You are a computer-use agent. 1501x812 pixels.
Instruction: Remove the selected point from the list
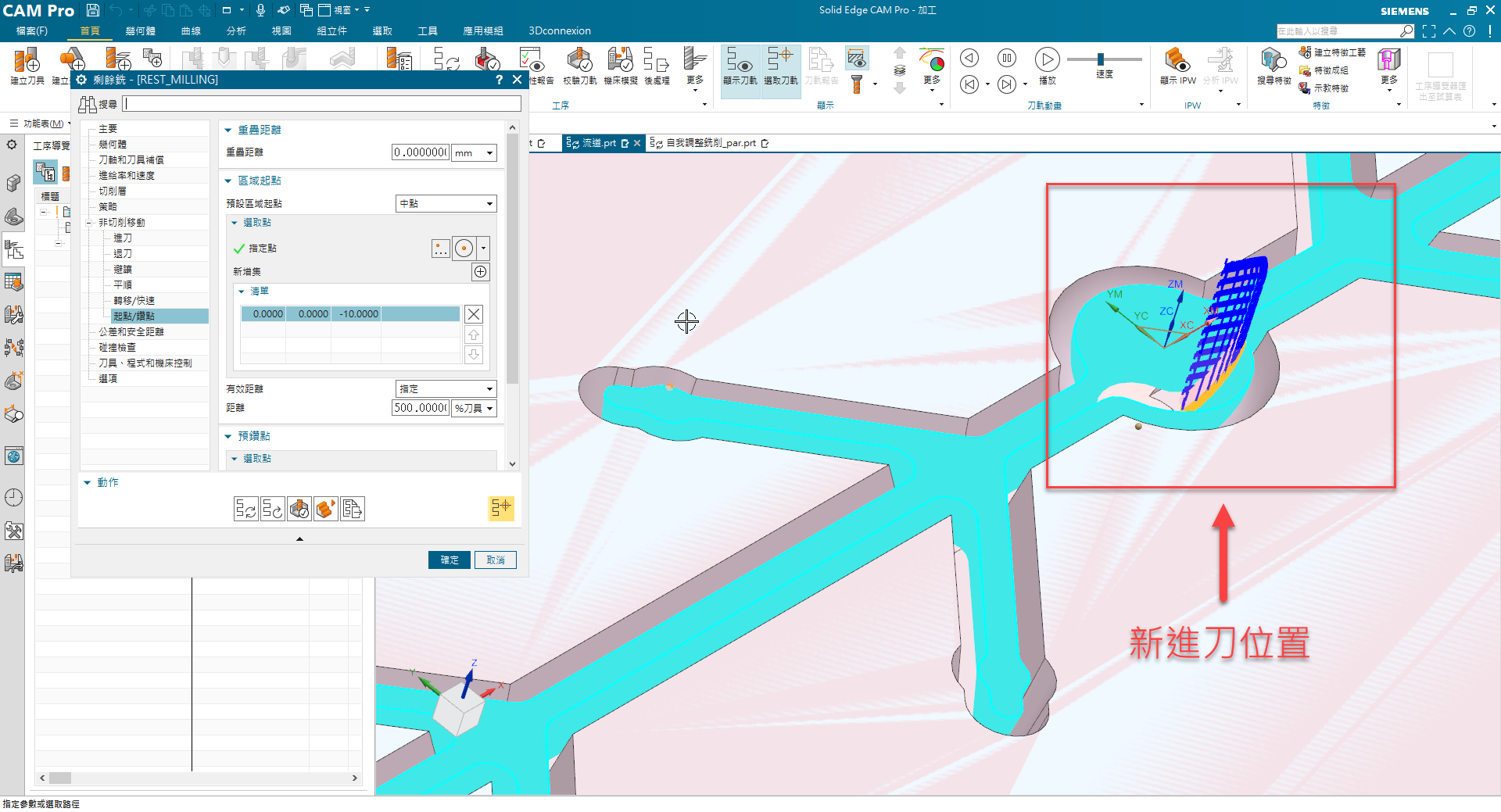pos(474,314)
